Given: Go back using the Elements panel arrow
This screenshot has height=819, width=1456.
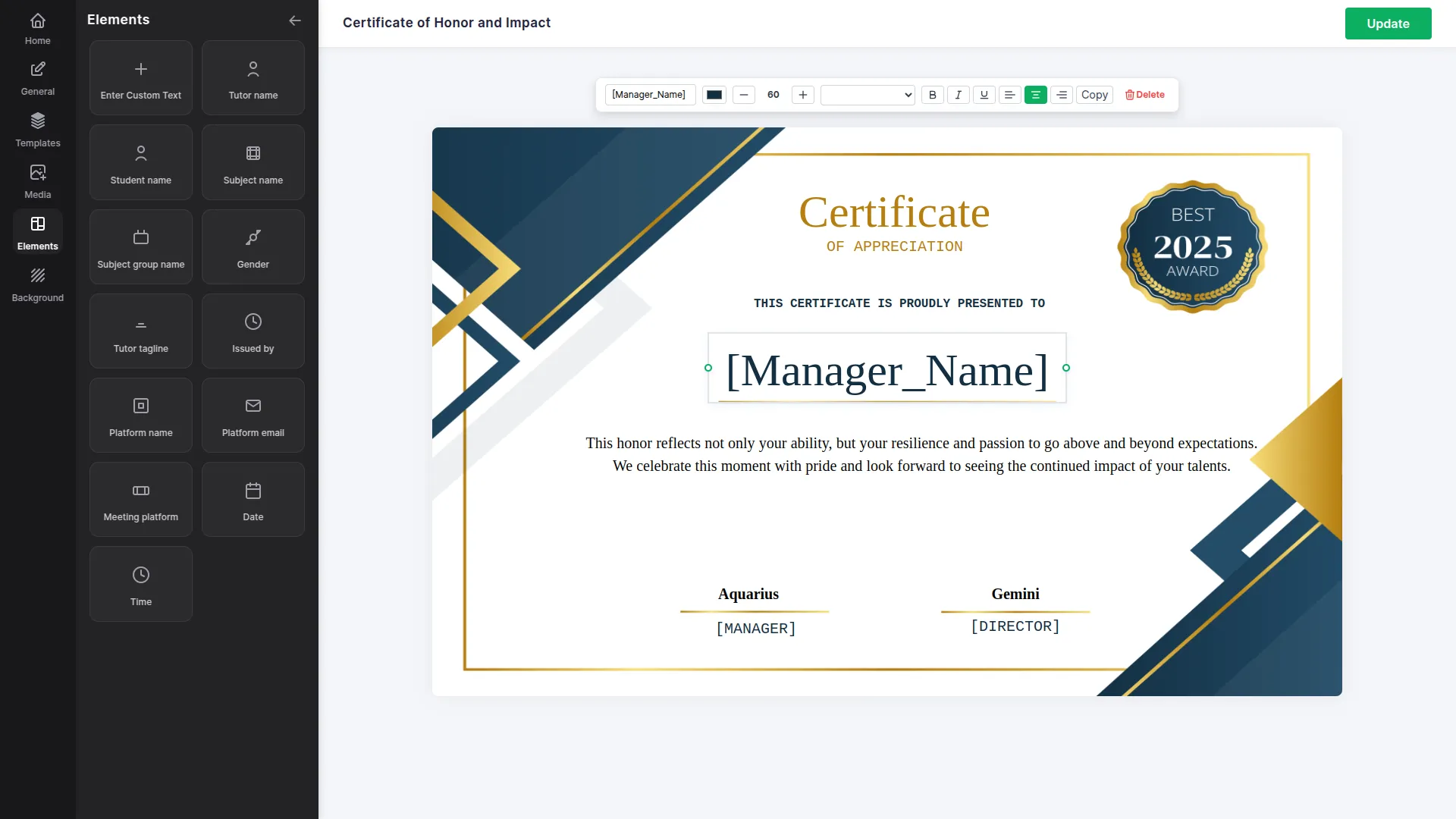Looking at the screenshot, I should click(x=295, y=20).
